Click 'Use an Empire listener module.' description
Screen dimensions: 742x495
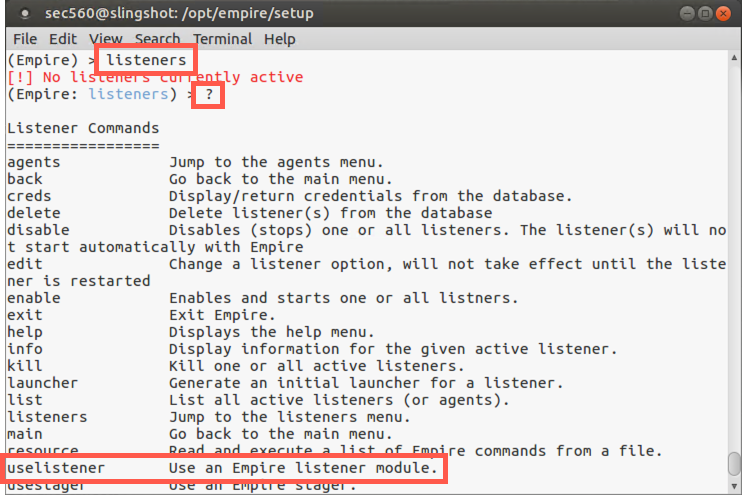point(303,468)
